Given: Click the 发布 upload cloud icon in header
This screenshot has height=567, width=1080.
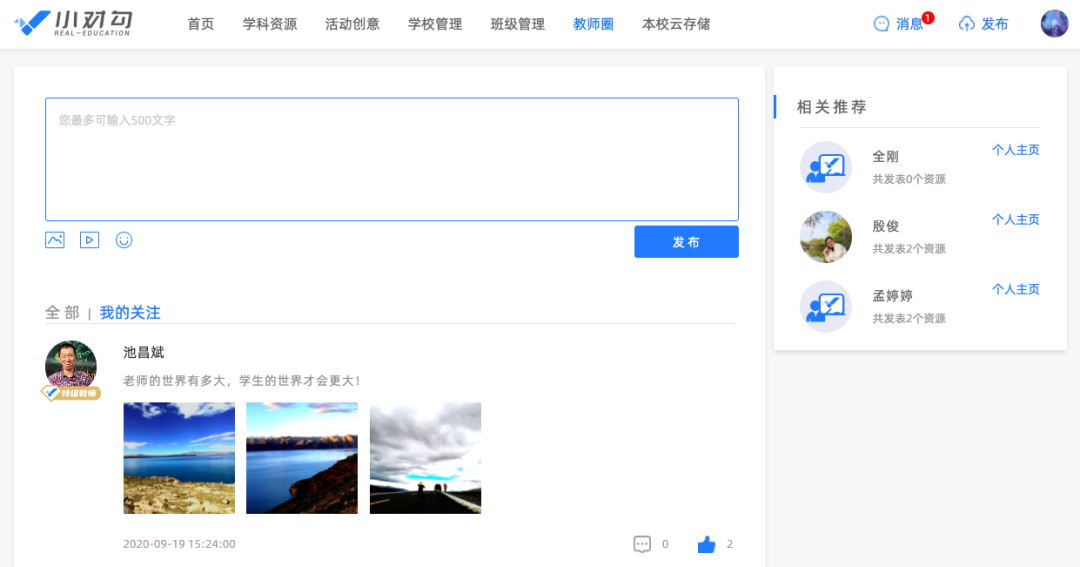Looking at the screenshot, I should click(967, 24).
